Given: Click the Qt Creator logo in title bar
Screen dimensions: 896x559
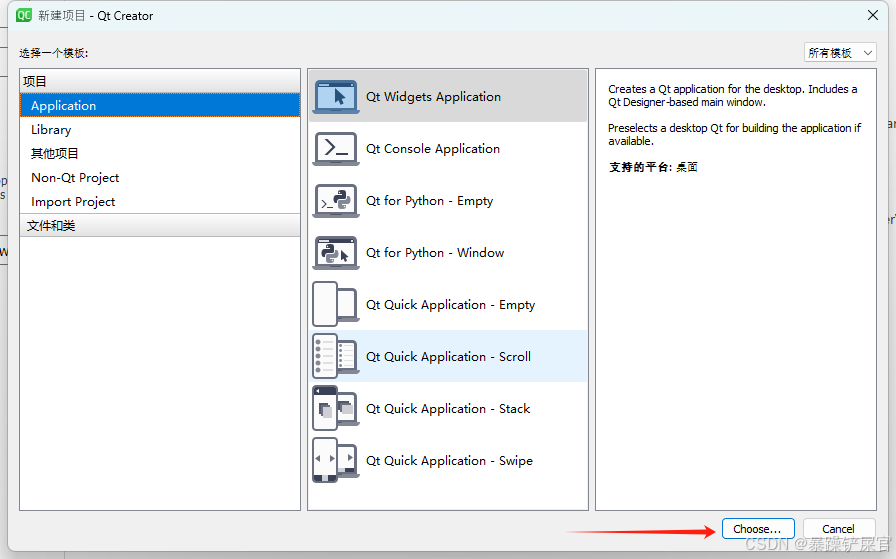Looking at the screenshot, I should pos(24,15).
